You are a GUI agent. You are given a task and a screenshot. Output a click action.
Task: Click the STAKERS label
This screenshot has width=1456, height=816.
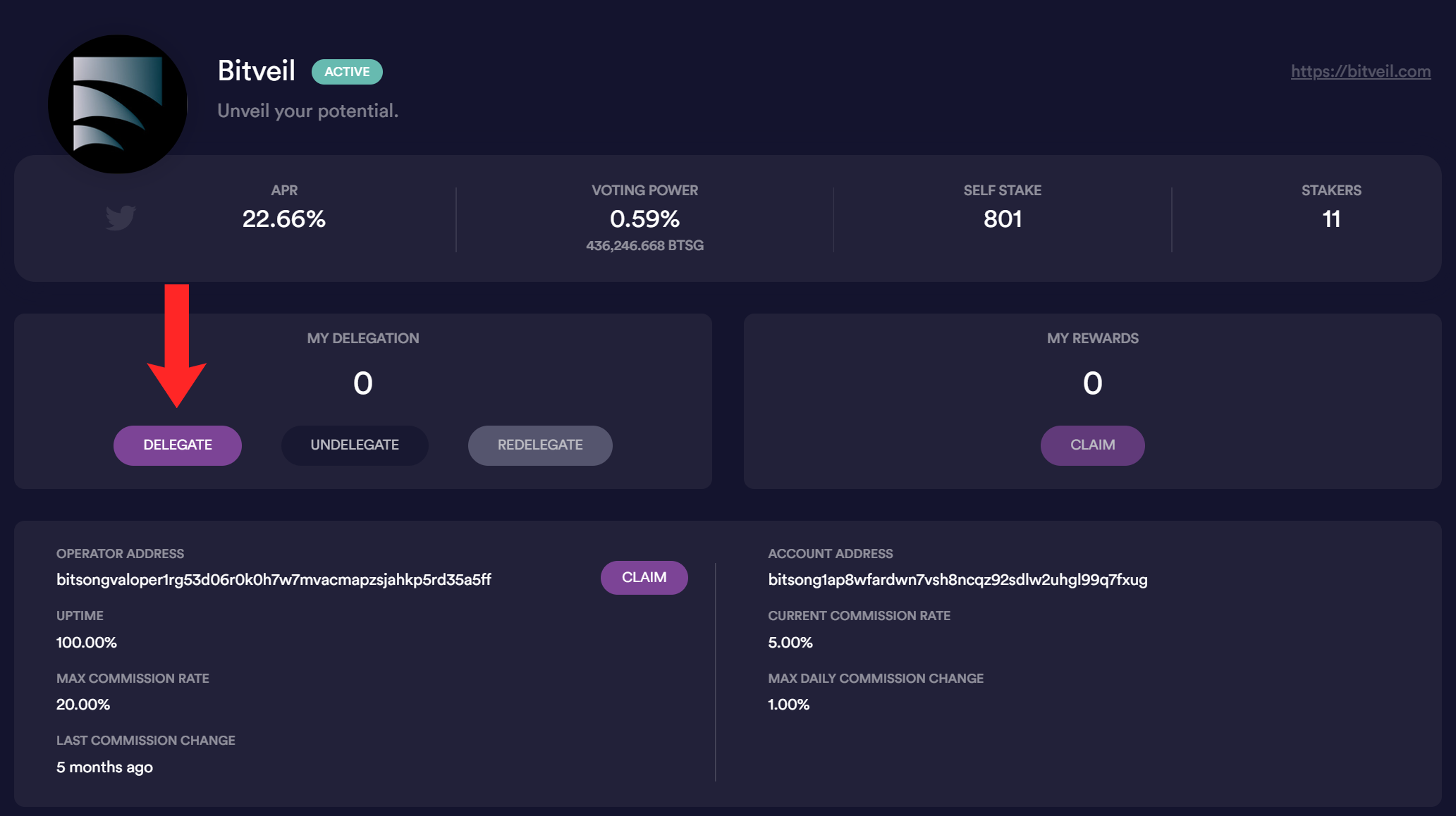(x=1331, y=190)
